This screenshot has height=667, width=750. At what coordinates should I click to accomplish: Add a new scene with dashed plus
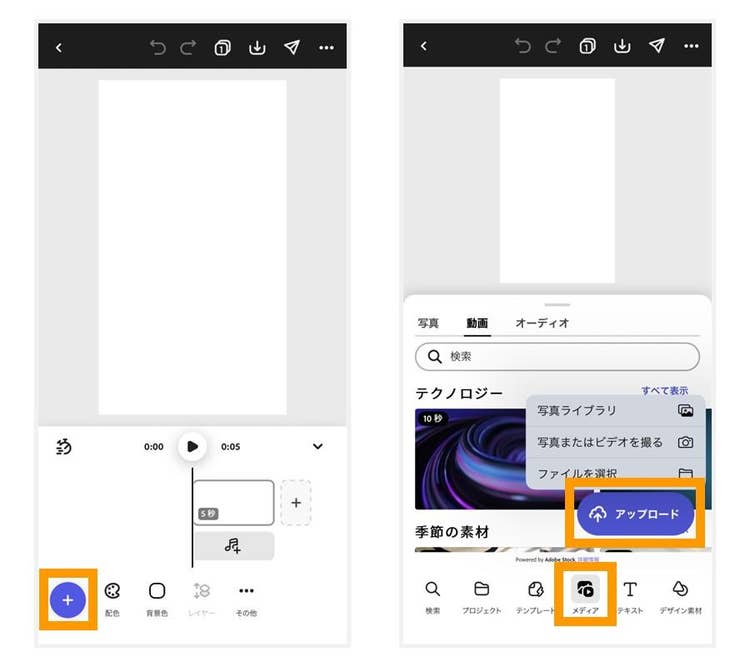point(296,502)
